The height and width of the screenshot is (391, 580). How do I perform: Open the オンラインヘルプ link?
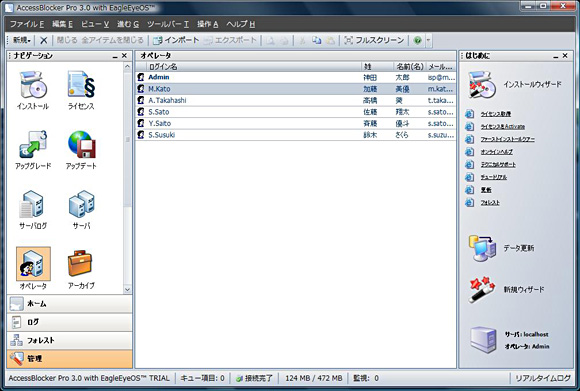(x=496, y=152)
